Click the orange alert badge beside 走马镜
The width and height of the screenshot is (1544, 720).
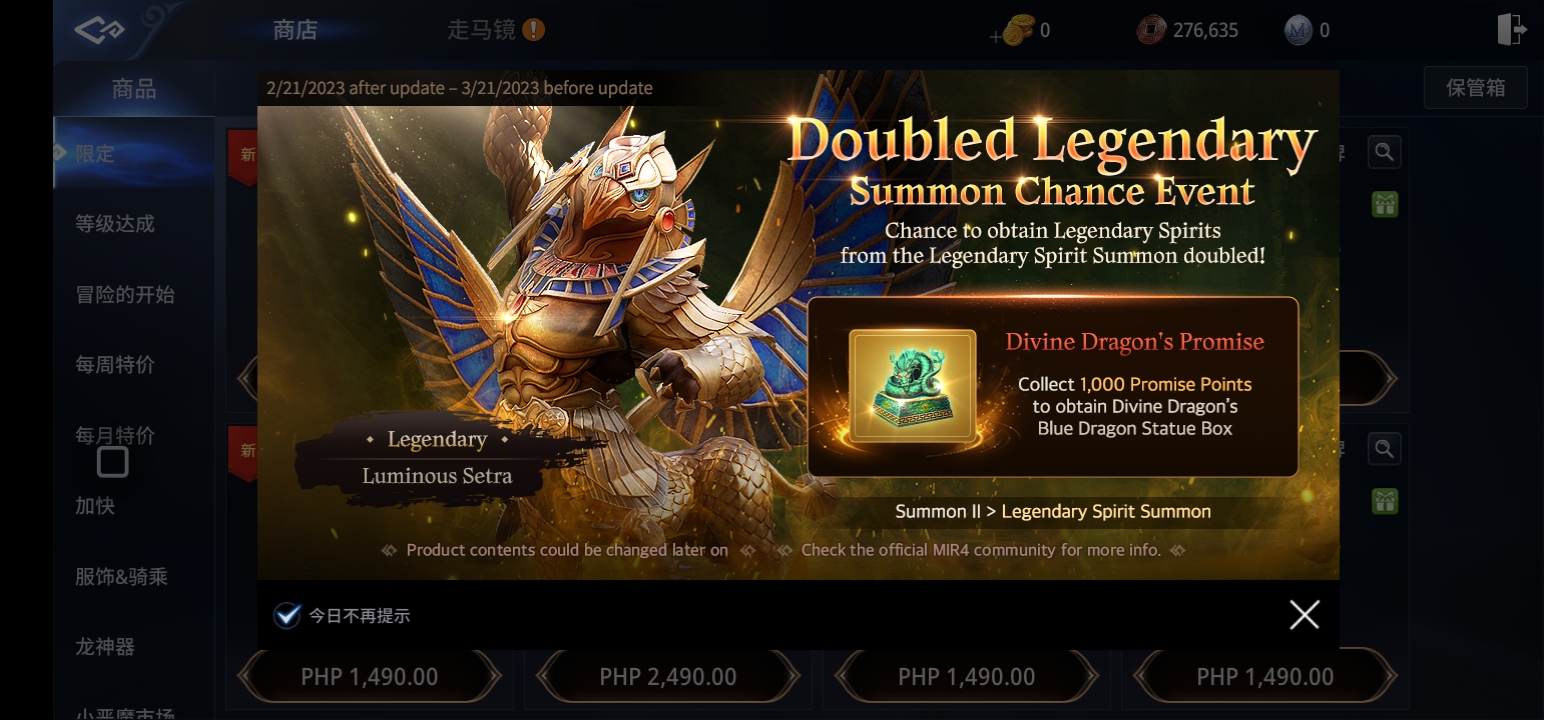[534, 30]
